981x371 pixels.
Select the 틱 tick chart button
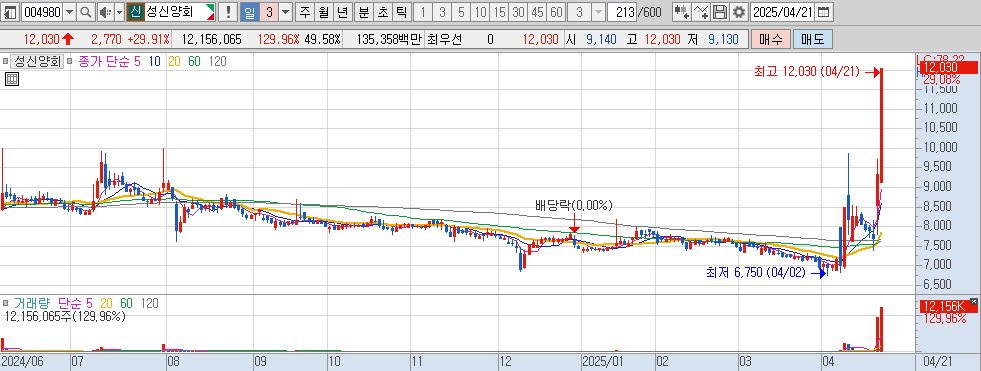tap(402, 12)
